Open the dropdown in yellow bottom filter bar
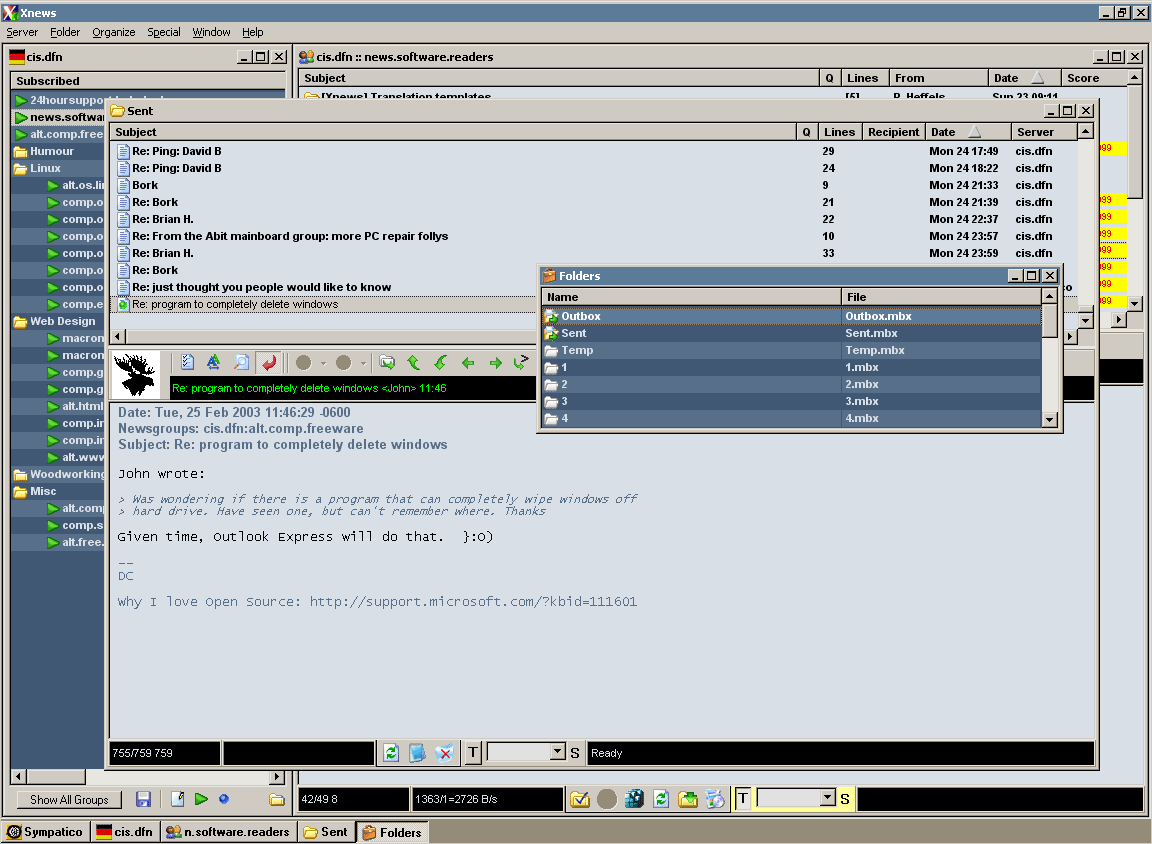Image resolution: width=1152 pixels, height=844 pixels. point(826,798)
